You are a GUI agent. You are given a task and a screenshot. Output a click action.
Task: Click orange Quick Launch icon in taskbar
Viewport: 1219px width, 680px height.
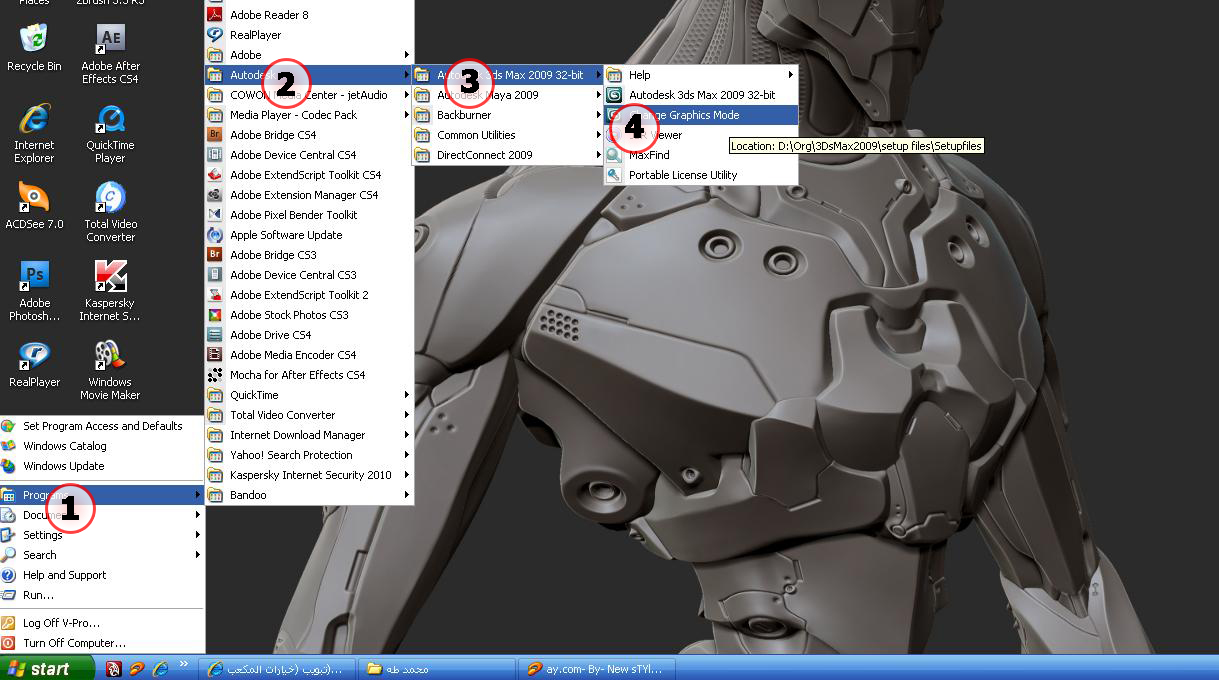pyautogui.click(x=137, y=668)
